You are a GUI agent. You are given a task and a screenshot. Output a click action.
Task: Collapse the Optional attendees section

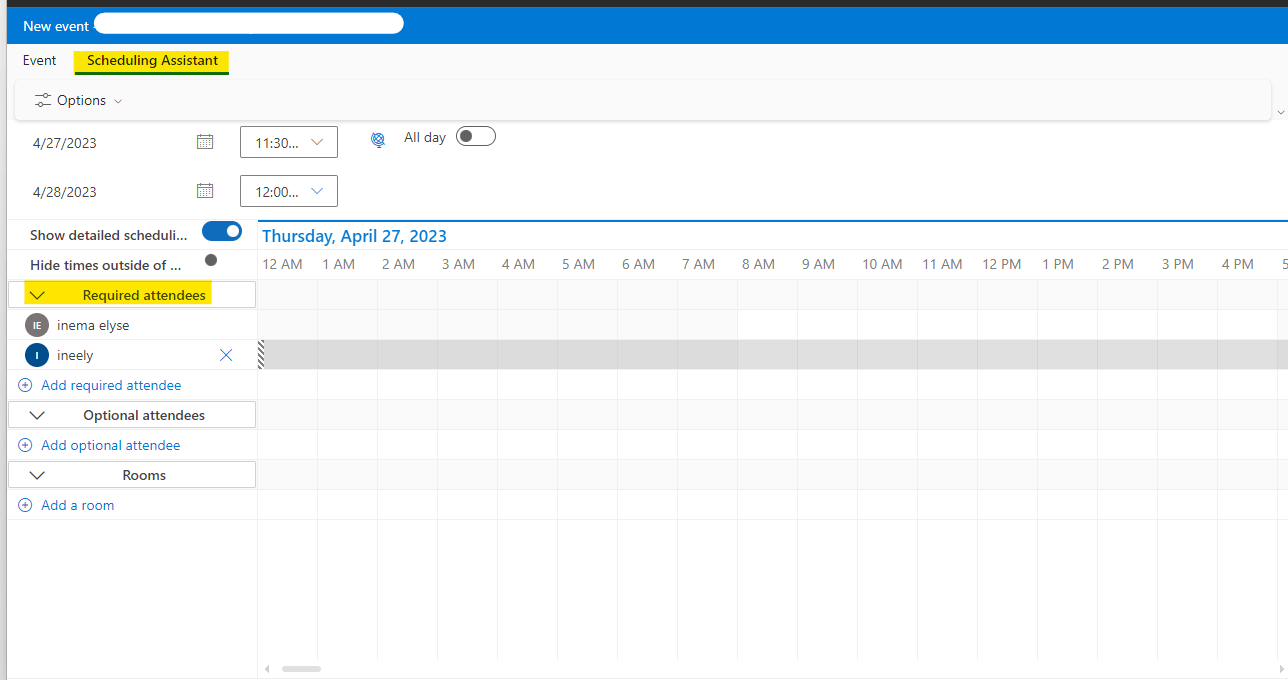pos(38,415)
